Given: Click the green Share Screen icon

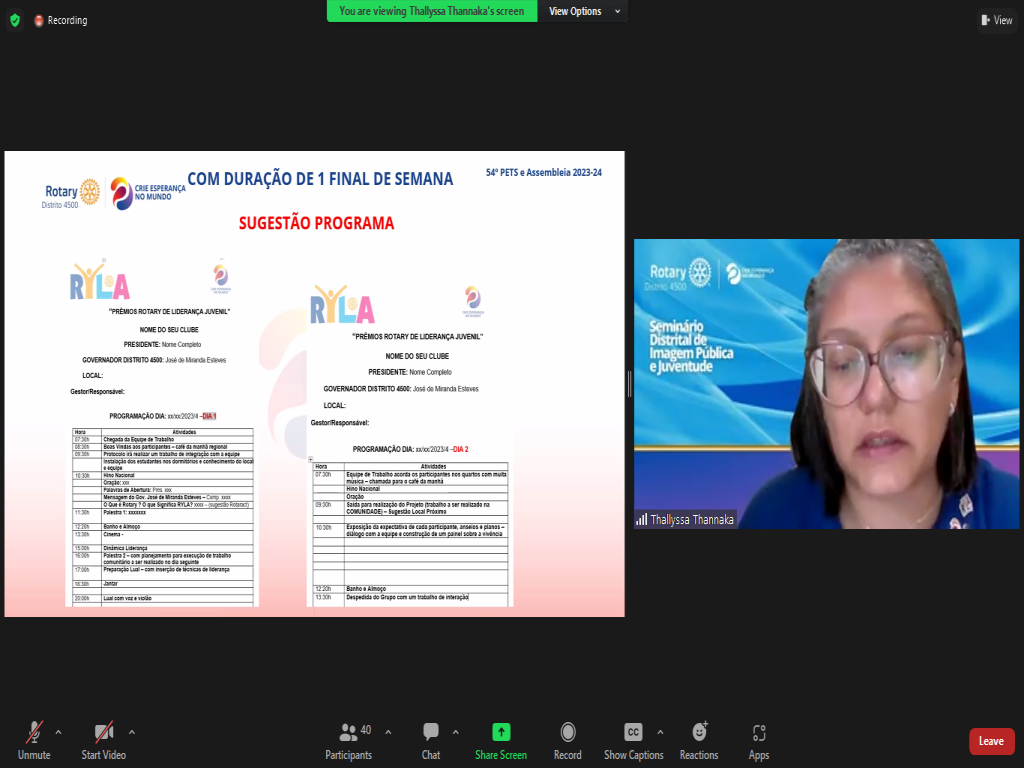Looking at the screenshot, I should [x=501, y=740].
